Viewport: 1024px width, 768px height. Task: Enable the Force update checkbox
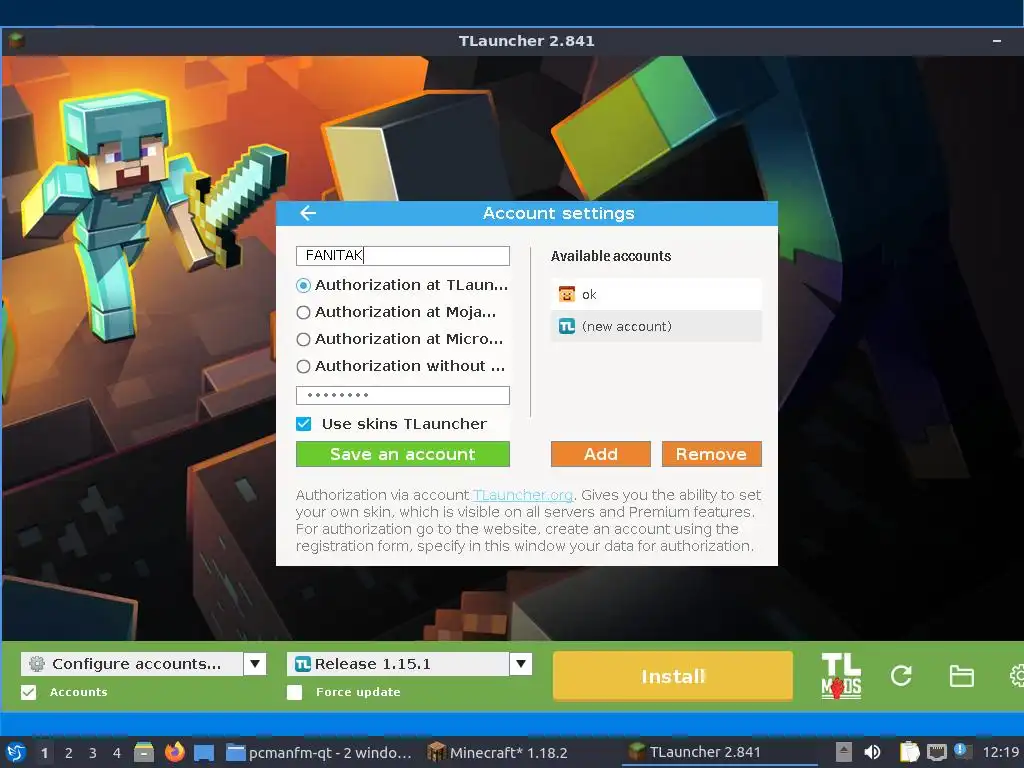pos(295,692)
